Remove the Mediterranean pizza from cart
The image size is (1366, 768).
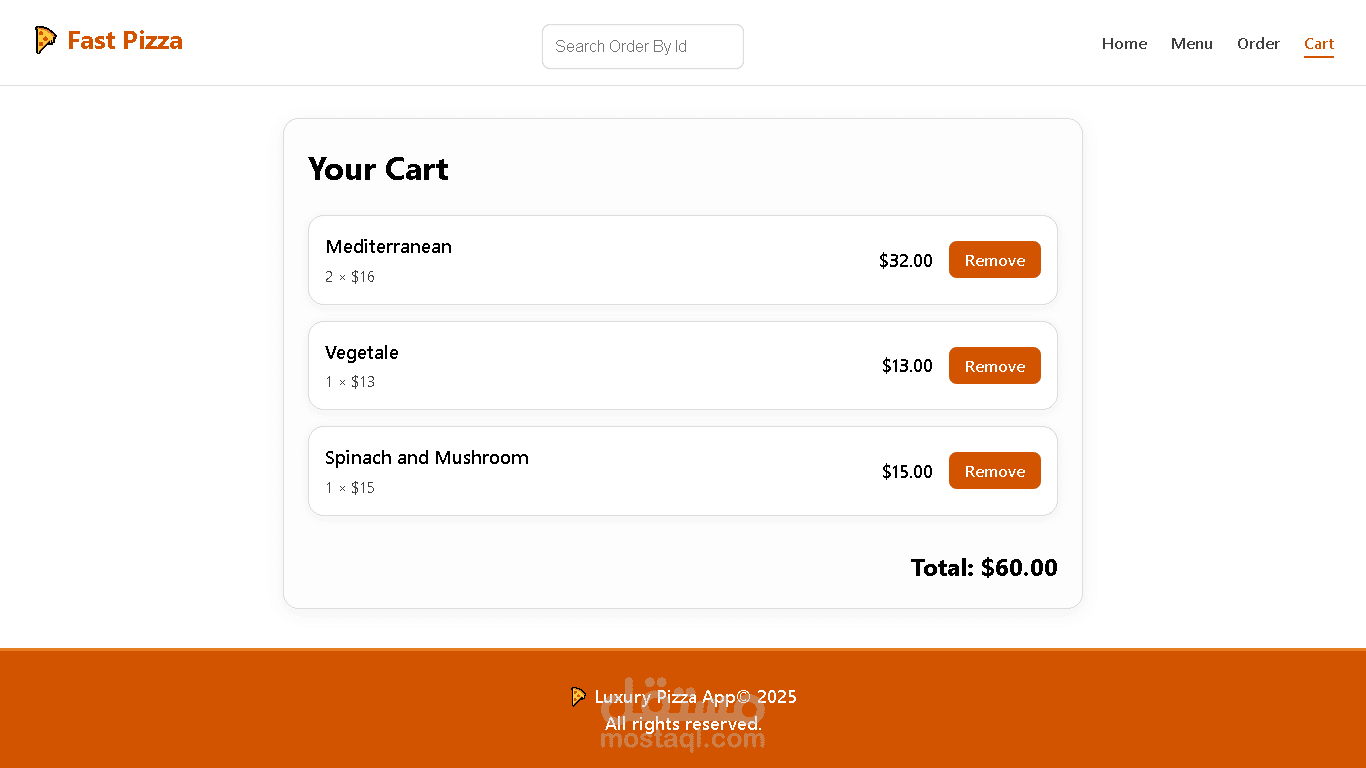coord(994,260)
